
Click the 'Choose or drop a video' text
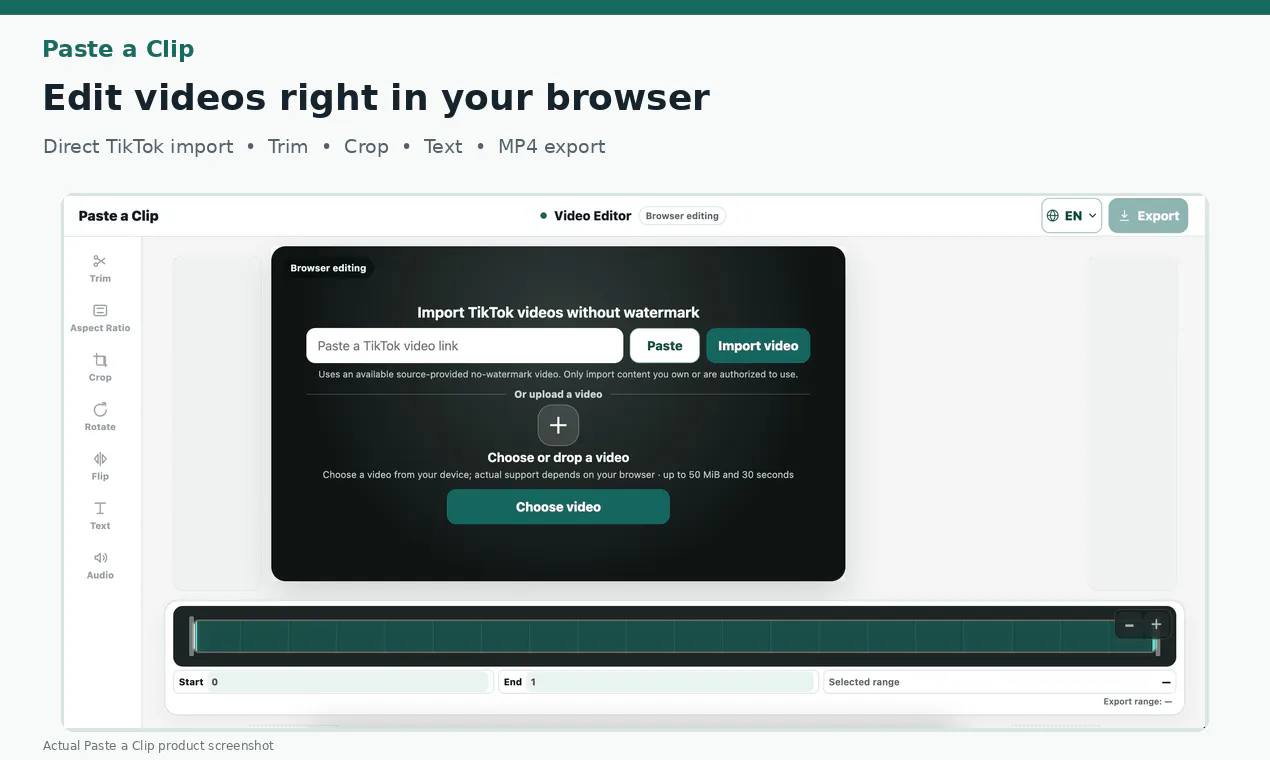(558, 458)
